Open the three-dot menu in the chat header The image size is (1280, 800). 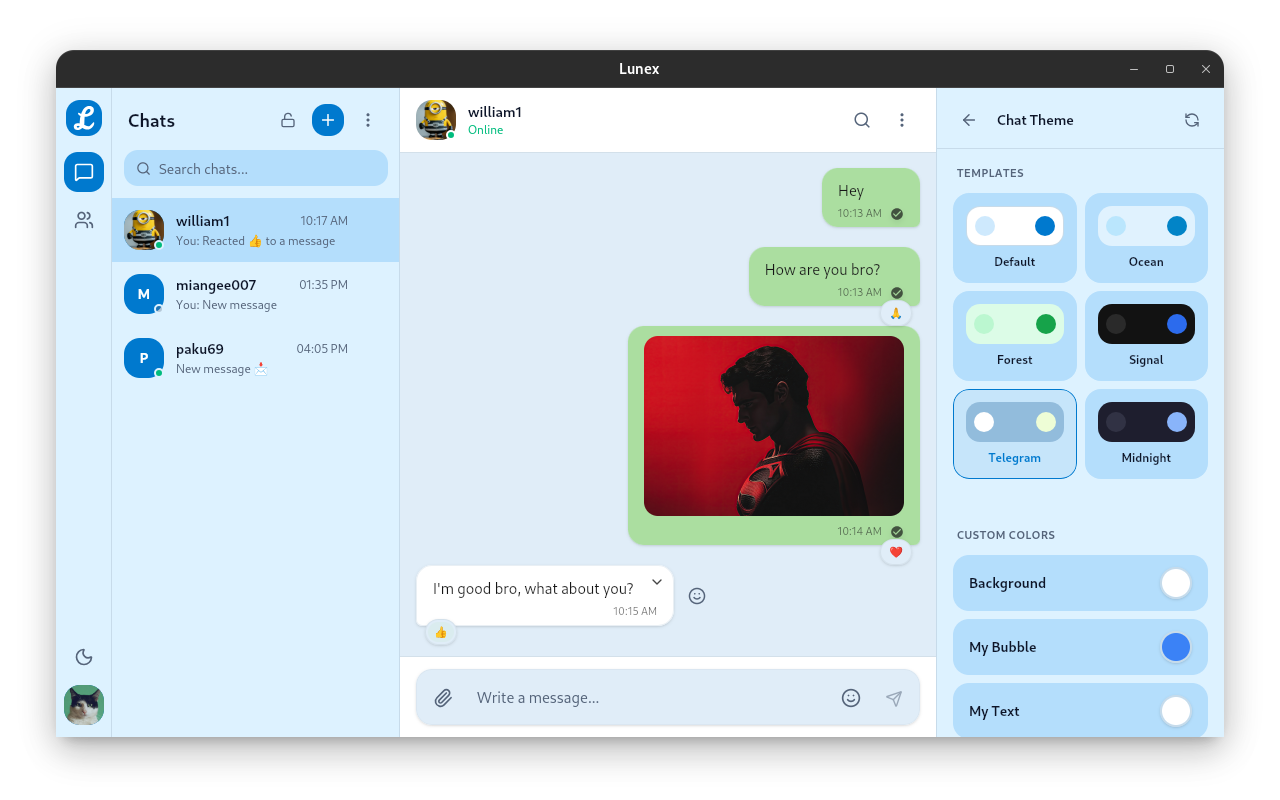coord(902,119)
